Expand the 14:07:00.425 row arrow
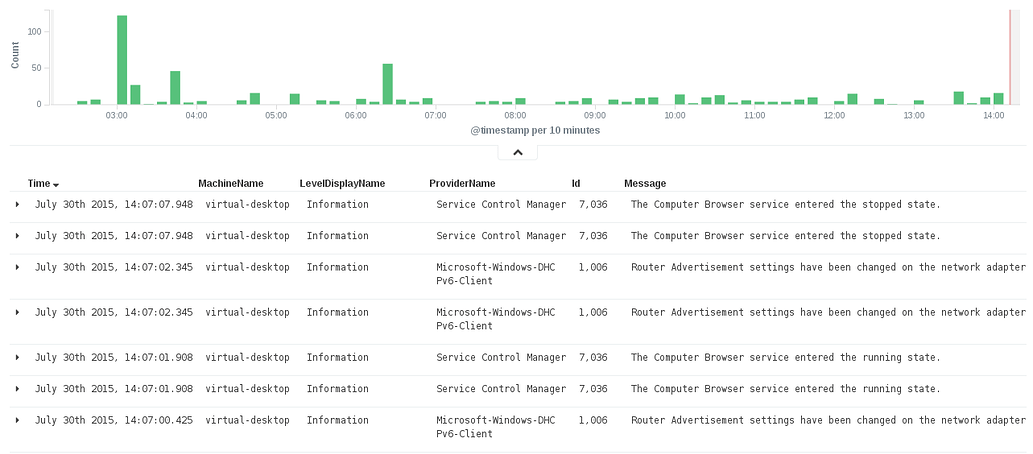Viewport: 1033px width, 454px height. tap(17, 420)
